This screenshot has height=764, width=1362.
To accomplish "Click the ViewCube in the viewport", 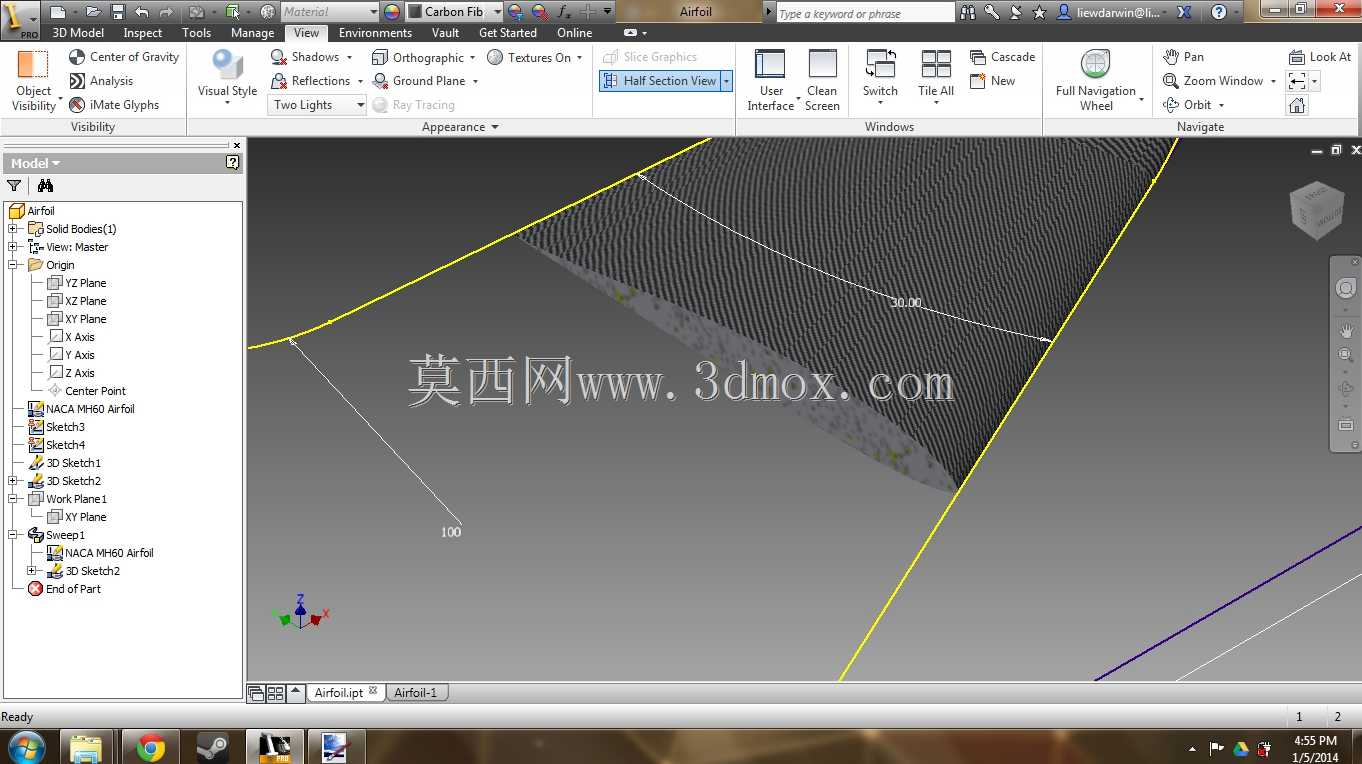I will [1316, 210].
